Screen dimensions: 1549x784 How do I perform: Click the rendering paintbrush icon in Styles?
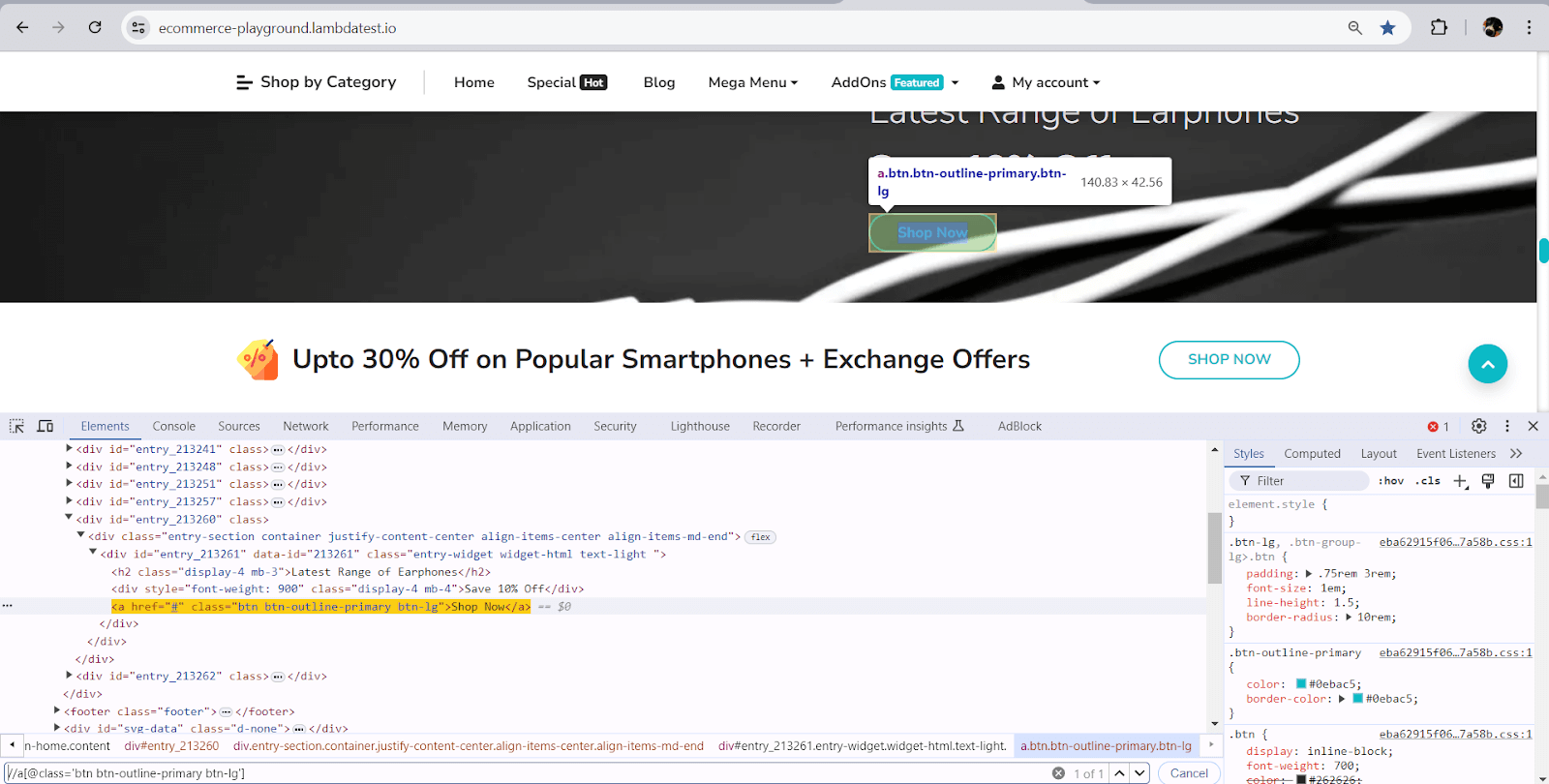point(1488,481)
